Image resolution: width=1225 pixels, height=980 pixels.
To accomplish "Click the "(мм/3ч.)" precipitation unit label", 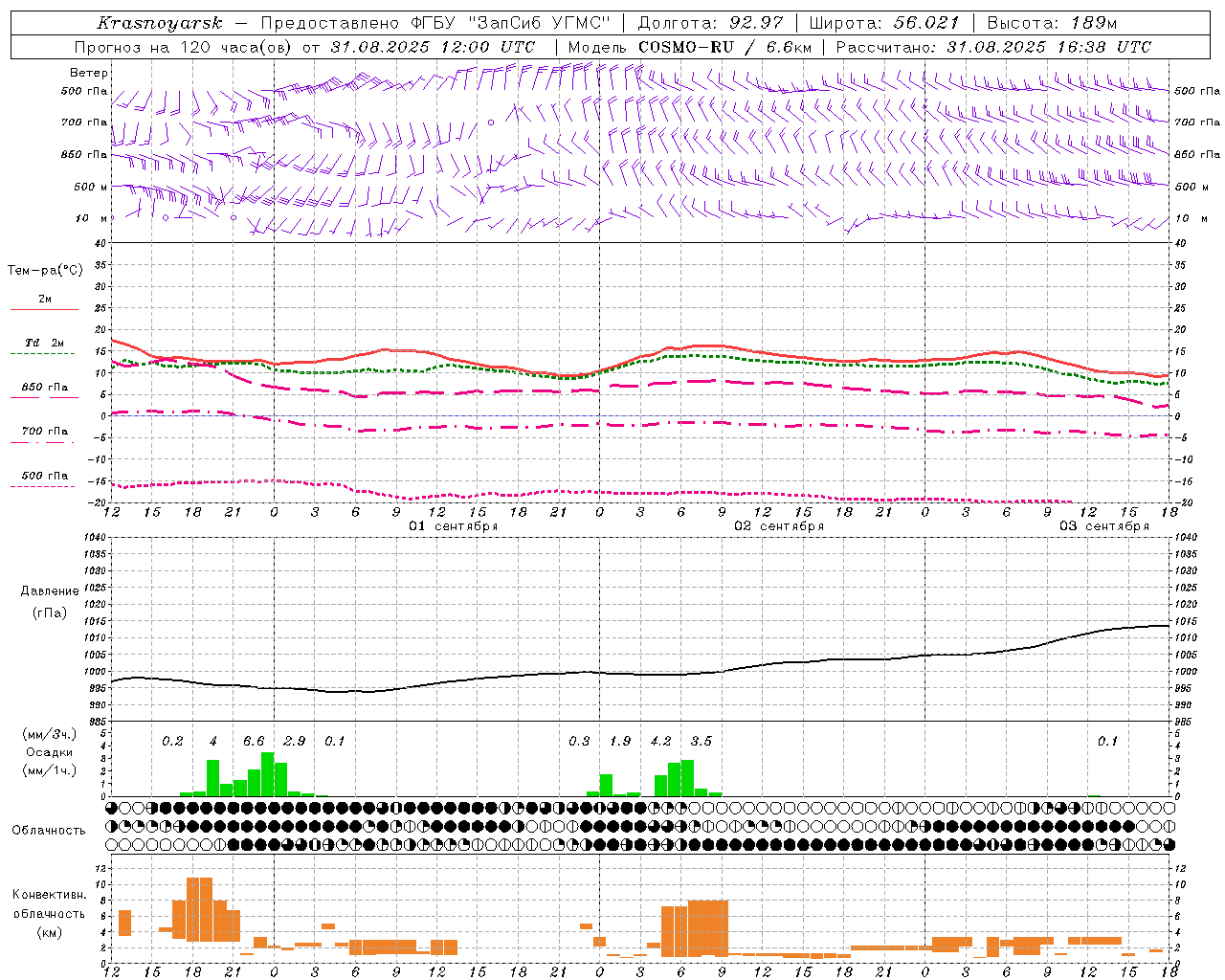I will (x=50, y=734).
